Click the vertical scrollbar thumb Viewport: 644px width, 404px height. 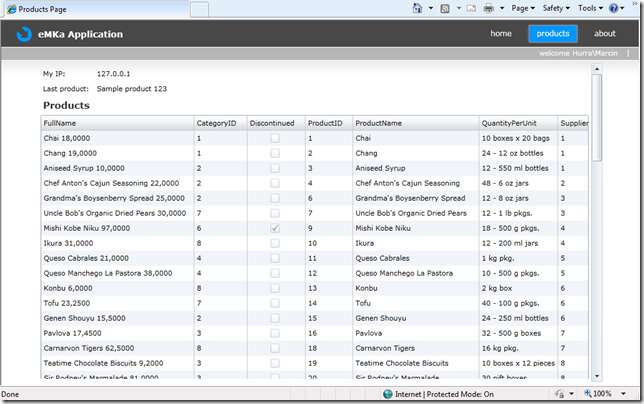coord(597,118)
